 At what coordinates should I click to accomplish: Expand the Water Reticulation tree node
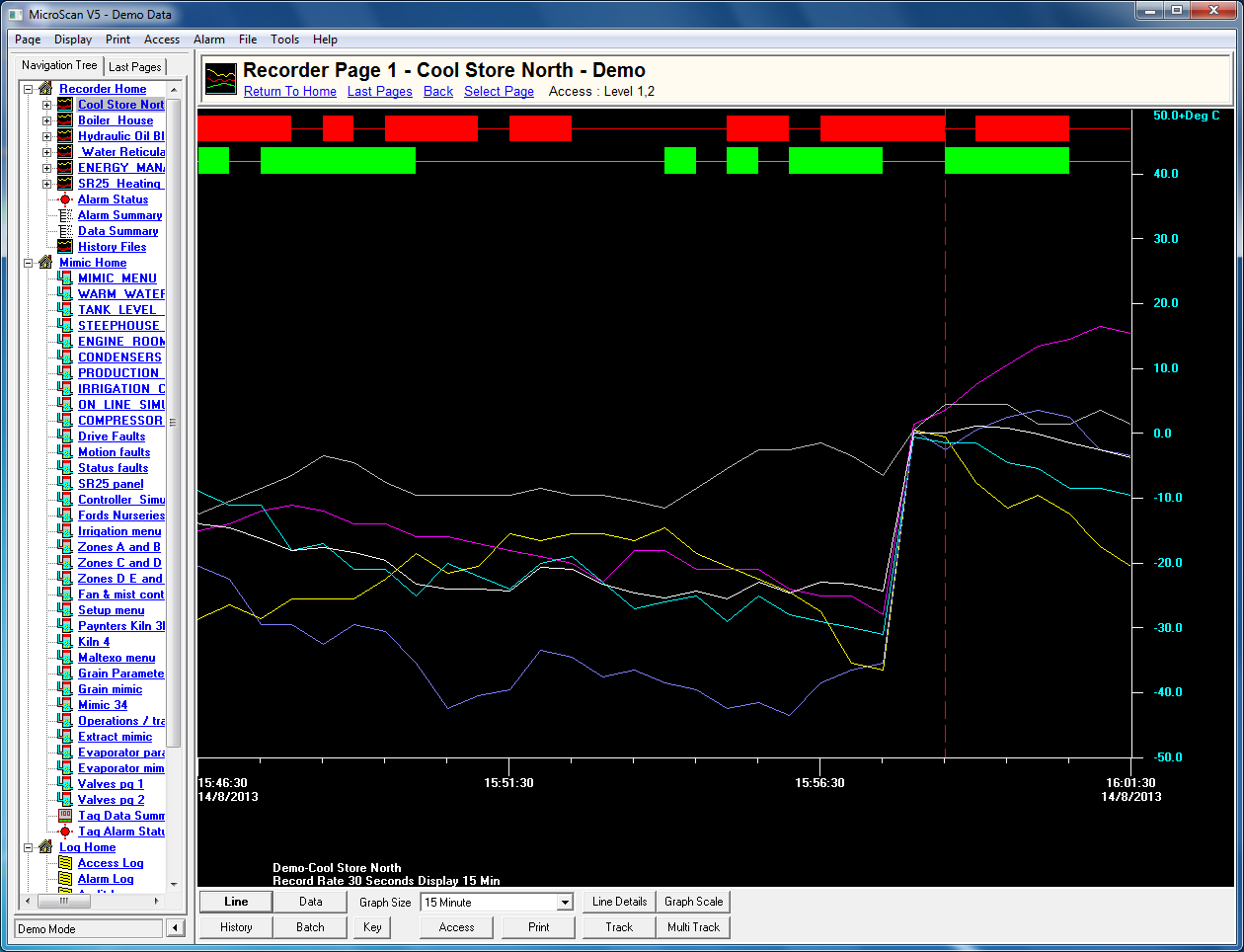46,152
